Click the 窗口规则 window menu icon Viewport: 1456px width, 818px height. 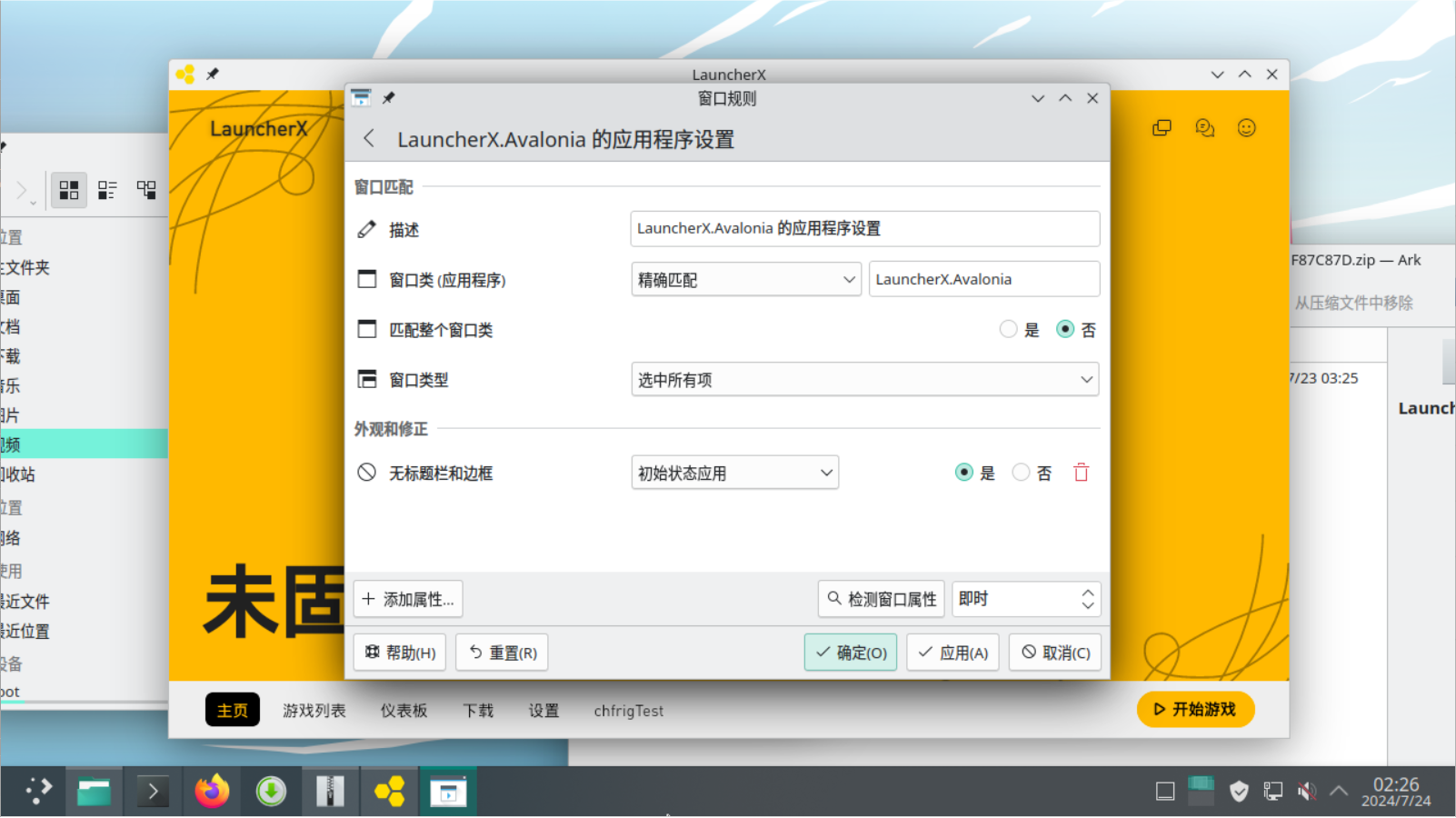361,97
